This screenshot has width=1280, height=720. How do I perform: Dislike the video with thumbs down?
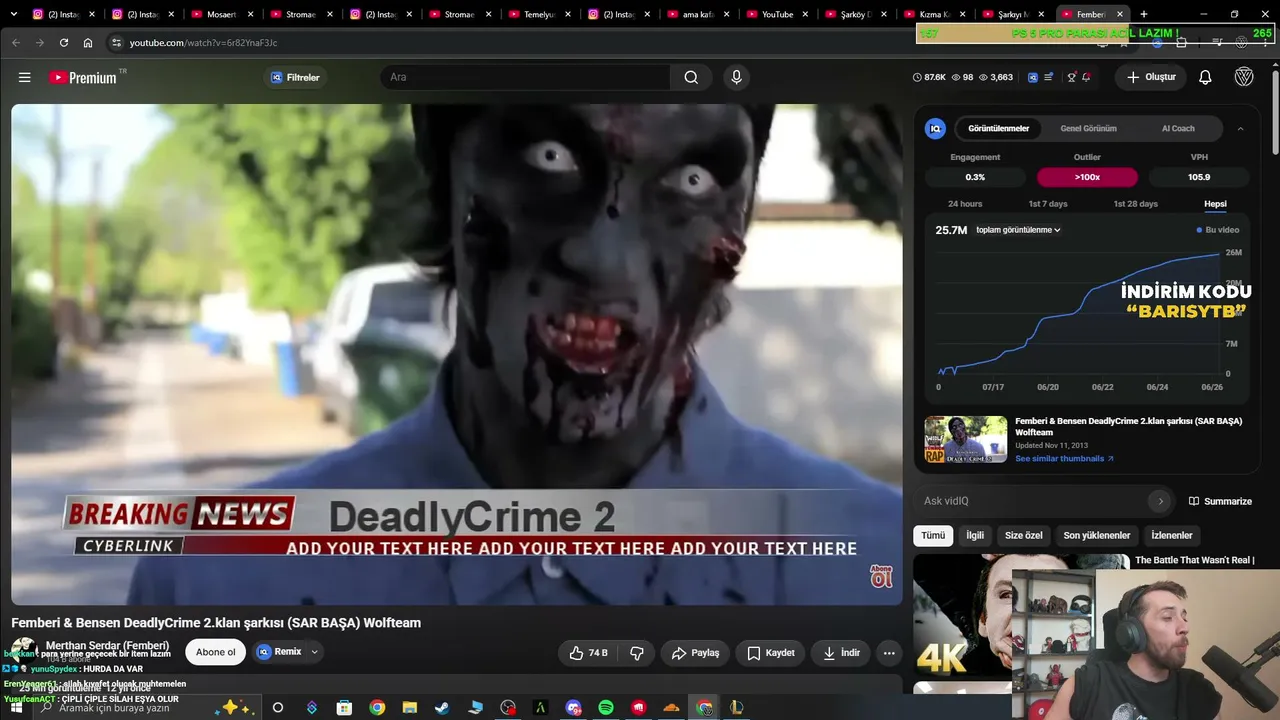637,653
